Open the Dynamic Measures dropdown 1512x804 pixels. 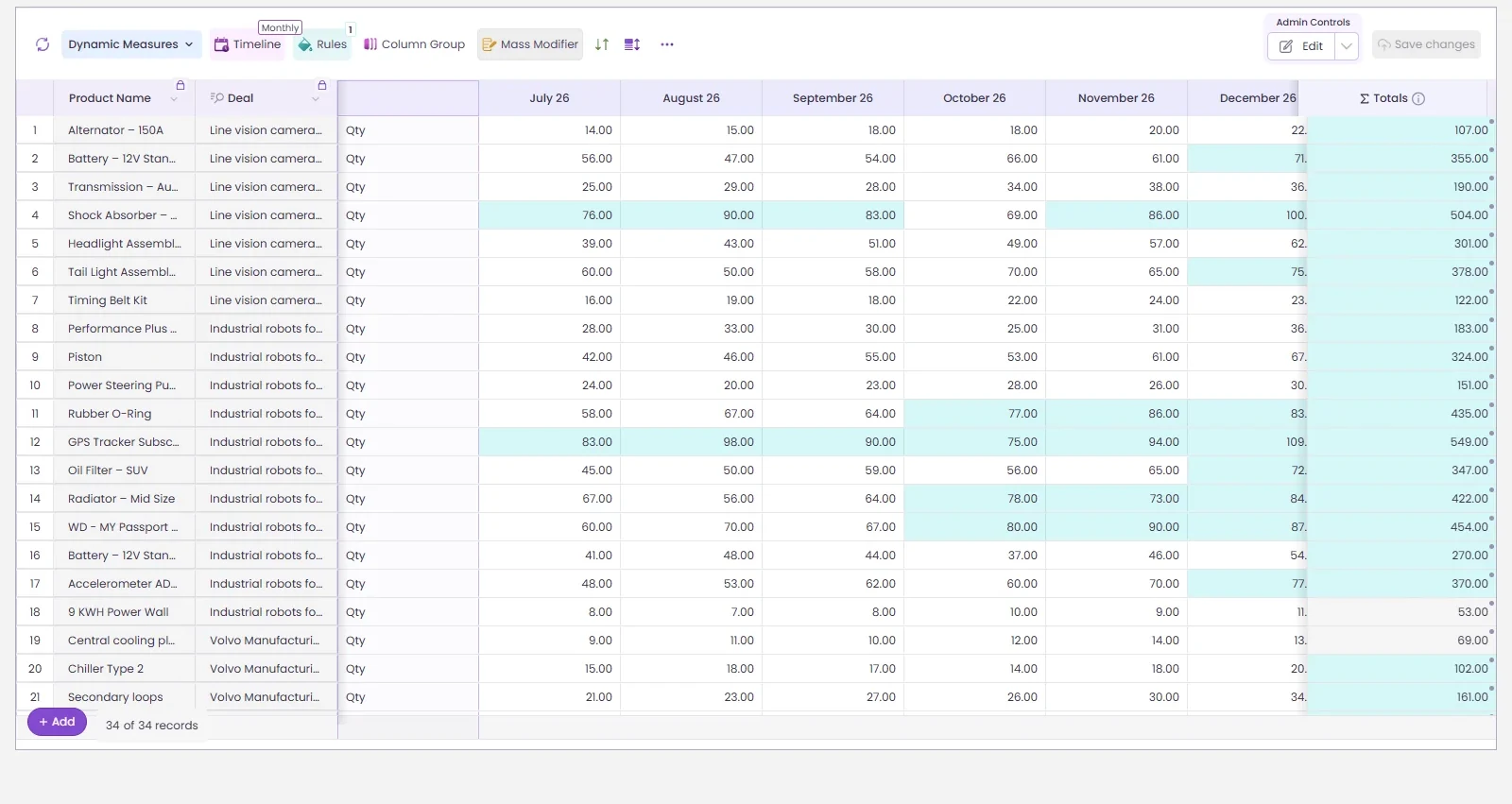[131, 44]
